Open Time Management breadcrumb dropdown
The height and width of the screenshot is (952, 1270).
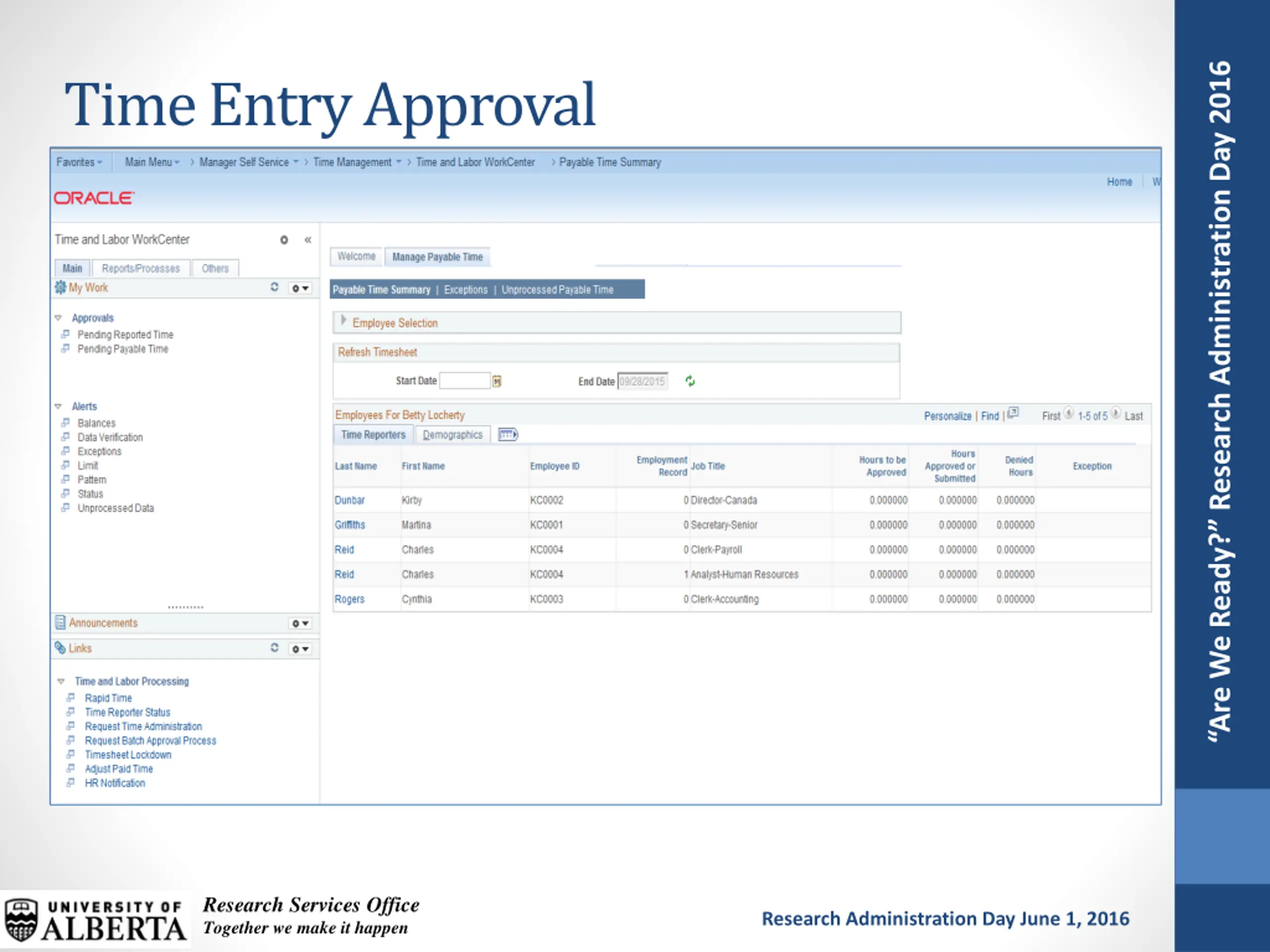point(357,163)
